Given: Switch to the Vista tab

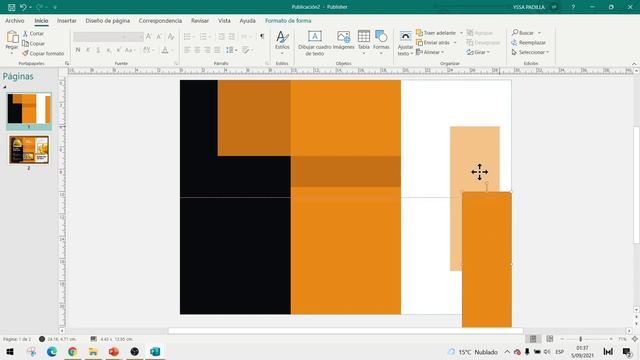Looking at the screenshot, I should (224, 20).
